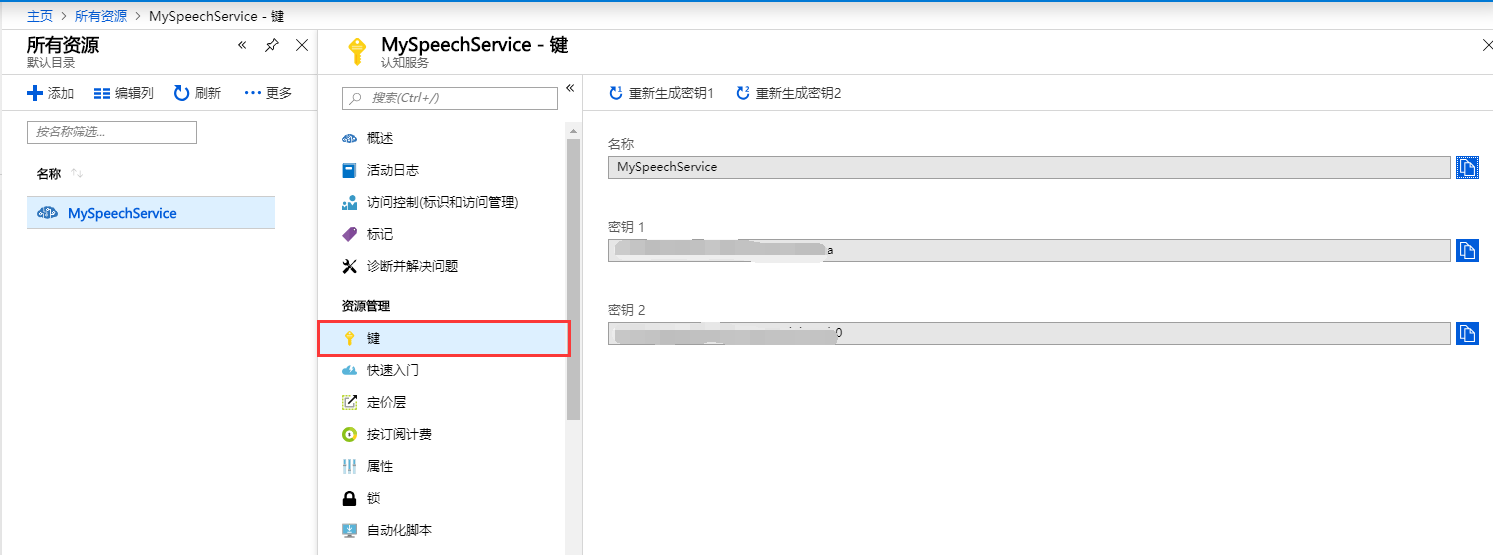Sort by 名称 column arrows
Image resolution: width=1493 pixels, height=555 pixels.
point(77,174)
